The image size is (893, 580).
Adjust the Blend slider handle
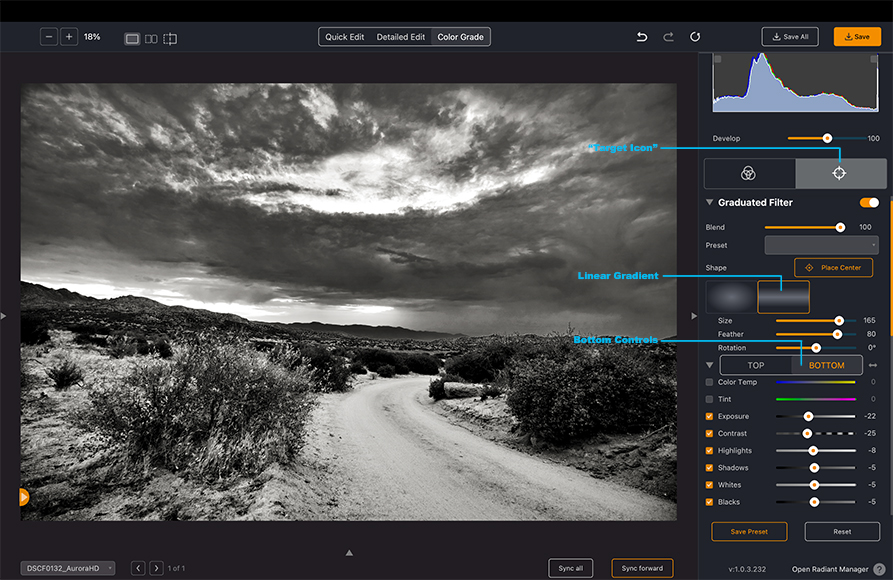840,227
